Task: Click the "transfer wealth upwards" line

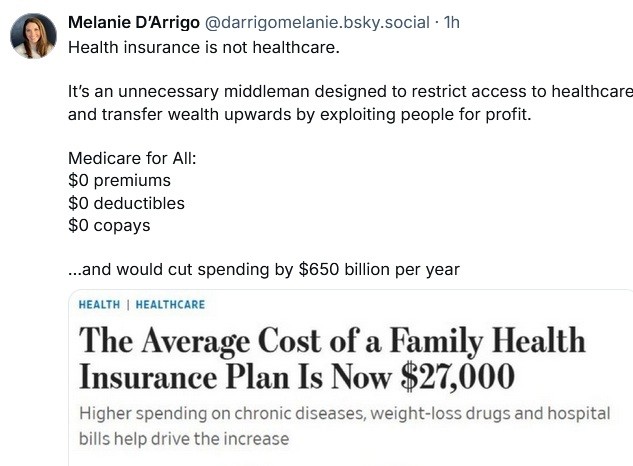Action: click(300, 113)
